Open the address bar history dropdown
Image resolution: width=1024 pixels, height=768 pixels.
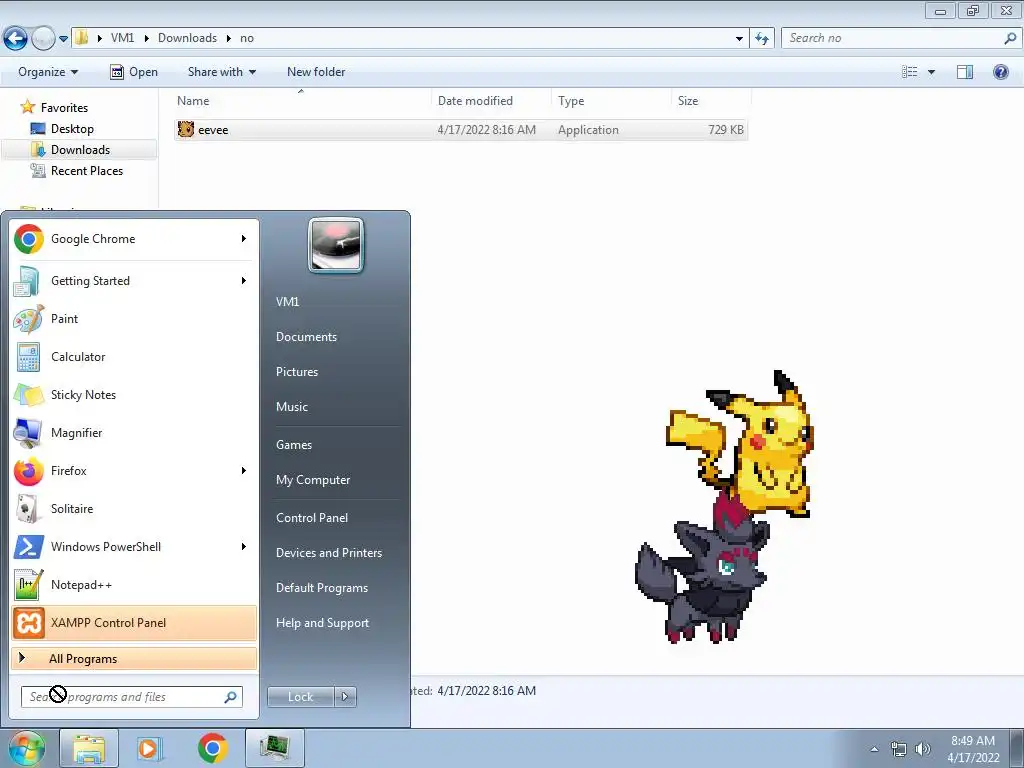pyautogui.click(x=739, y=39)
